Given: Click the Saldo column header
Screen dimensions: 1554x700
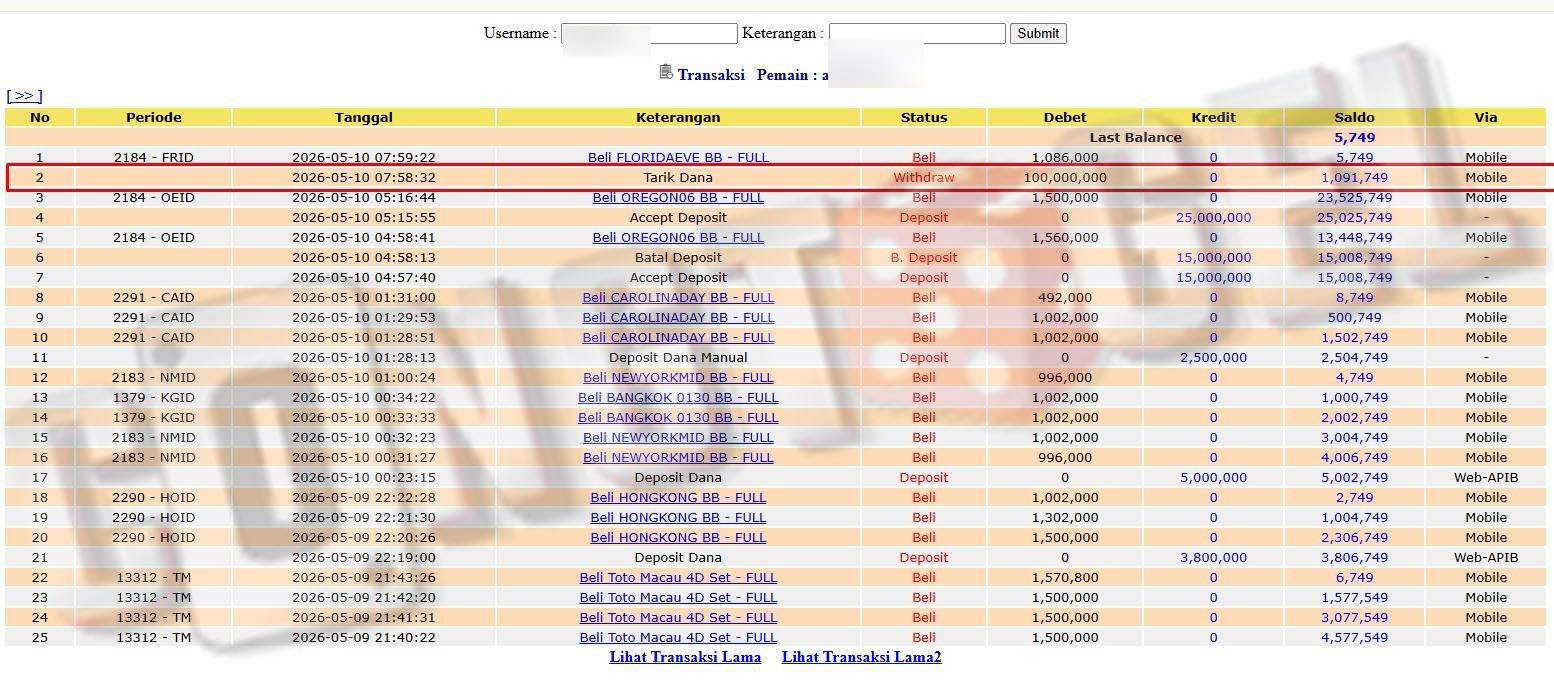Looking at the screenshot, I should click(1354, 117).
